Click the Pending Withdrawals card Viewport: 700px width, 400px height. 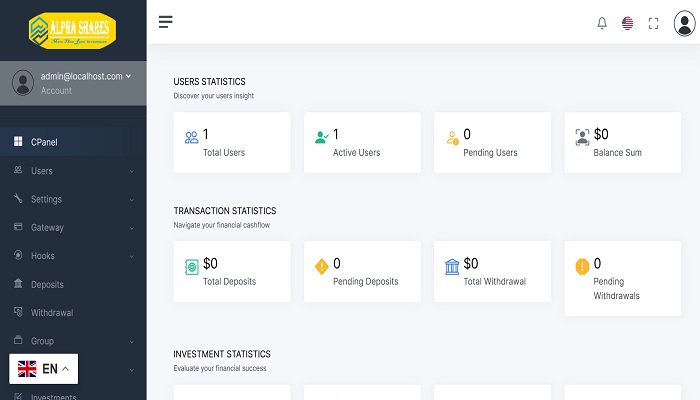(622, 278)
